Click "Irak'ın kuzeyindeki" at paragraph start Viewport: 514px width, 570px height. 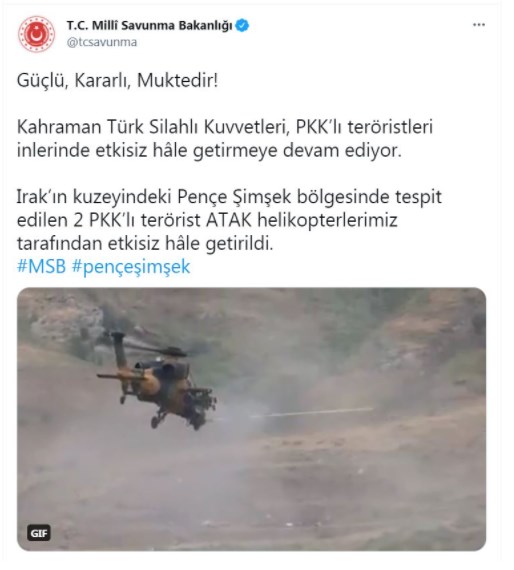[94, 197]
